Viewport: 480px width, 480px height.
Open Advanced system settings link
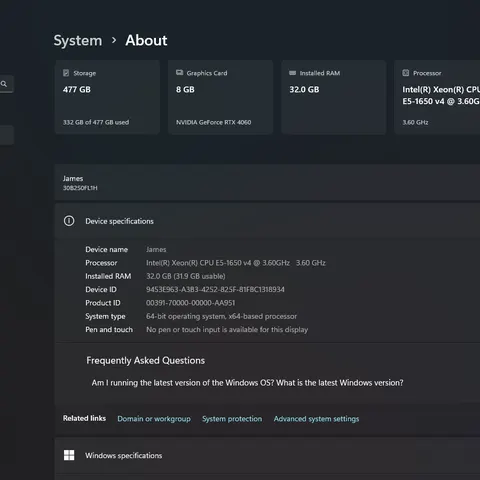tap(316, 419)
